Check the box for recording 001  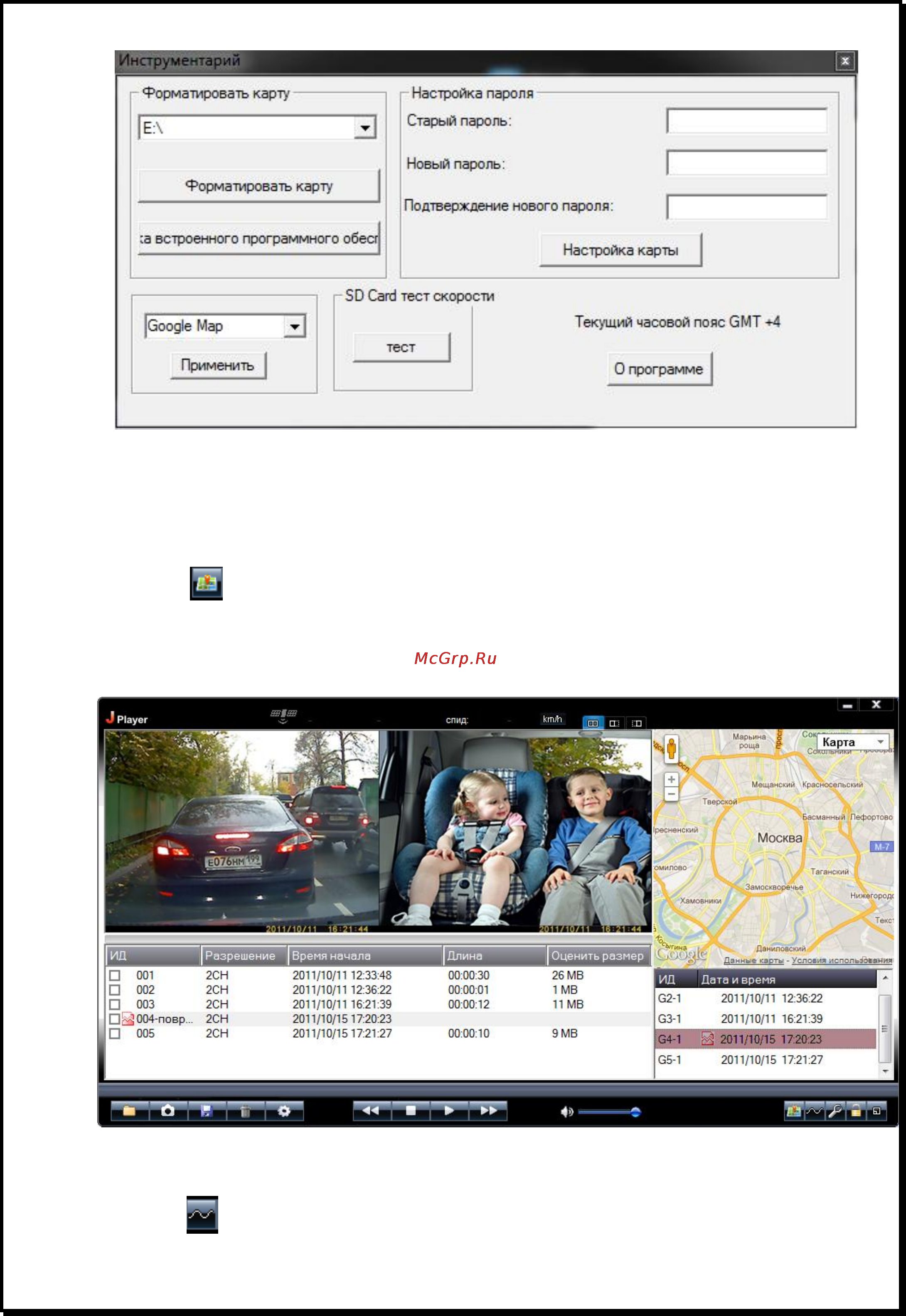(x=115, y=975)
